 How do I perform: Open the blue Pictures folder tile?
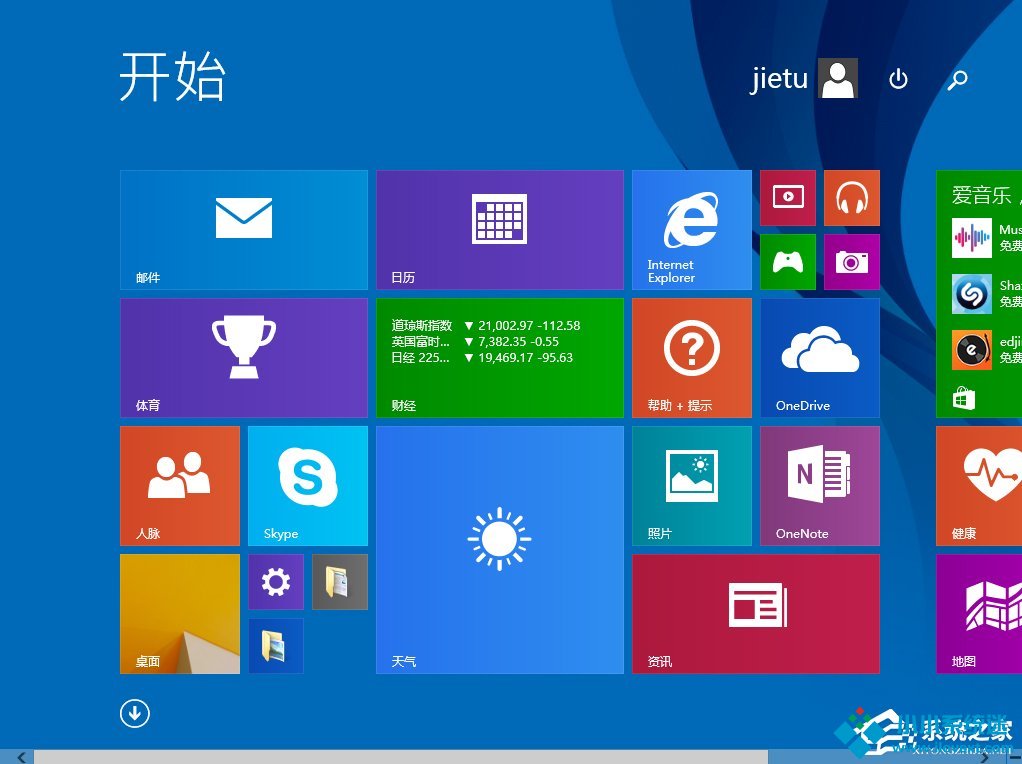[x=276, y=645]
